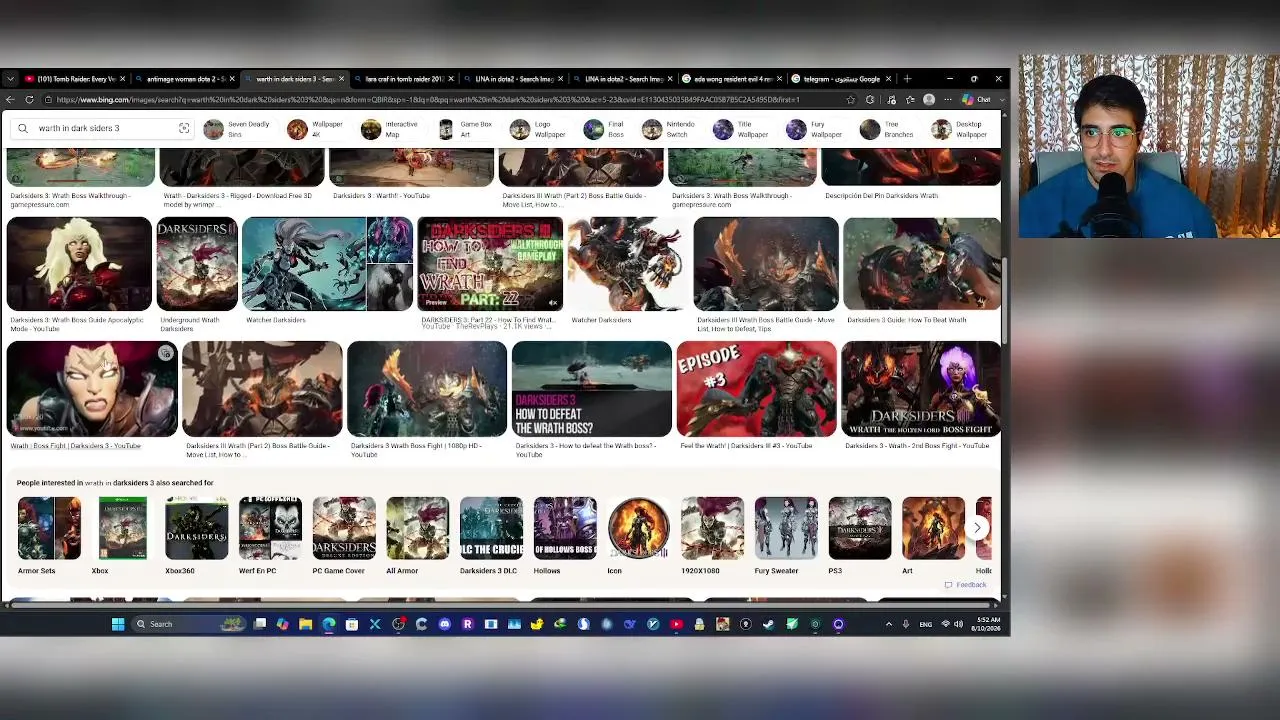Filter by the Tree Branches chip

tap(887, 129)
